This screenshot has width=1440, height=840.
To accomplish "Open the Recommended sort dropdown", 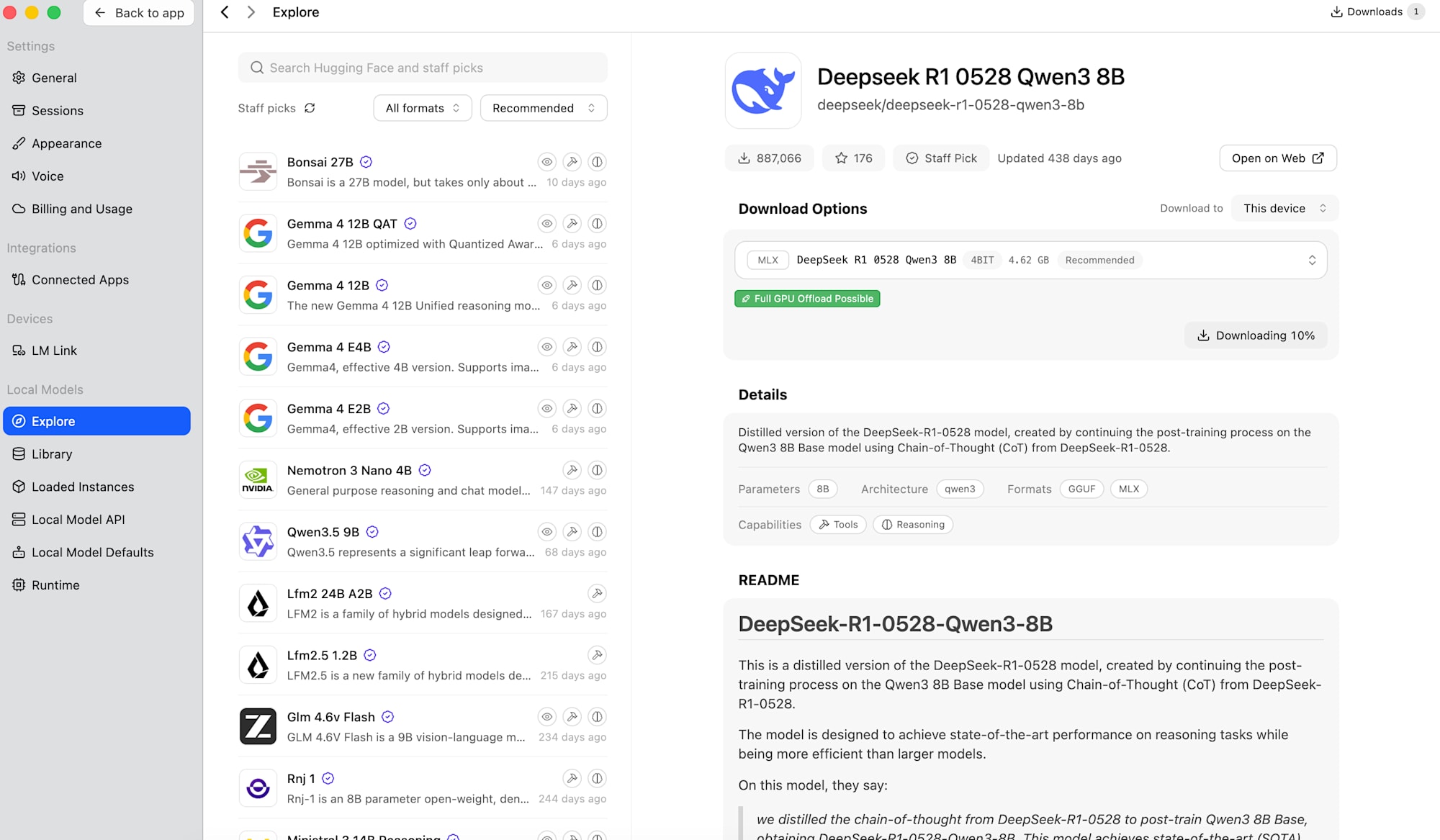I will (544, 108).
